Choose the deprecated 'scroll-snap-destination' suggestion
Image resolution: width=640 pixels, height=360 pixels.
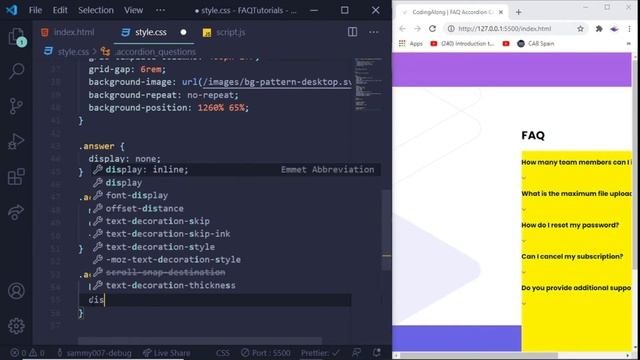235,272
